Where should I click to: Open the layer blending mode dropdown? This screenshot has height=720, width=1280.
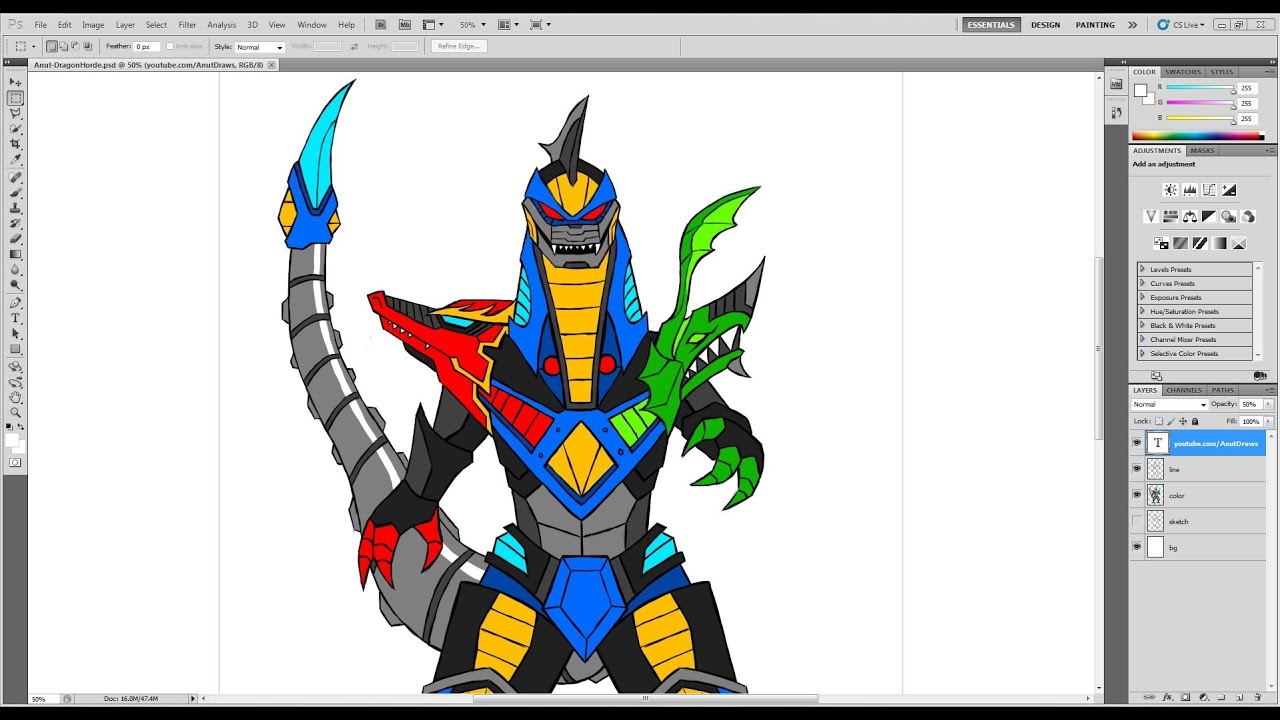(x=1168, y=404)
